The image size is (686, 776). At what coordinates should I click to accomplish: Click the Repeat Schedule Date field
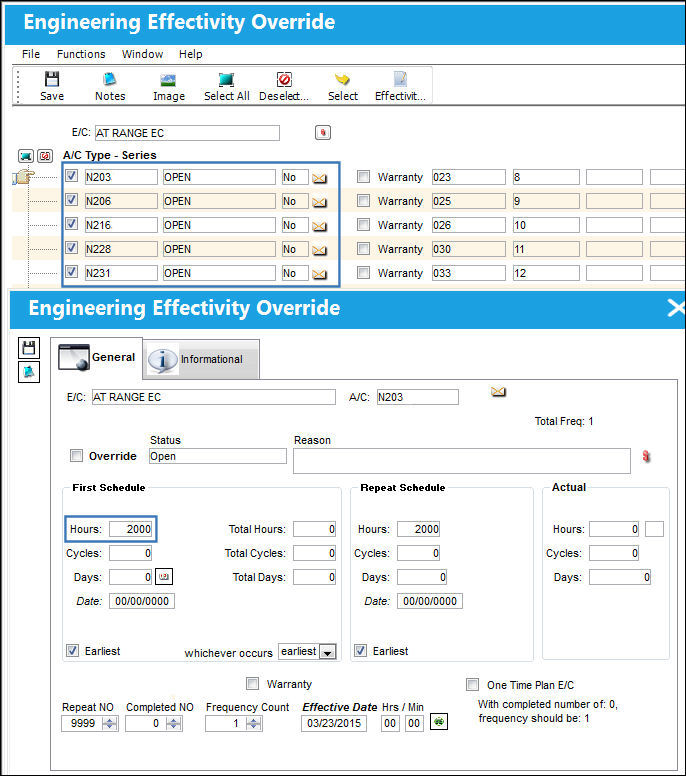[x=430, y=601]
